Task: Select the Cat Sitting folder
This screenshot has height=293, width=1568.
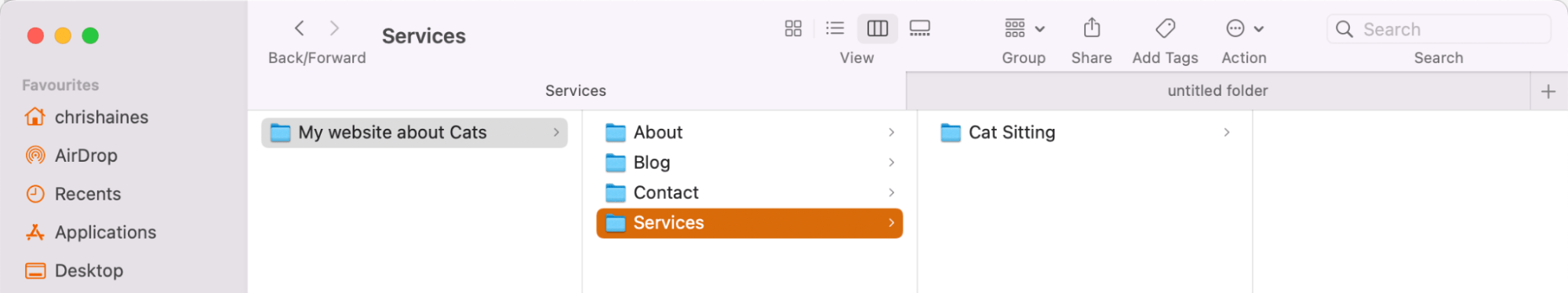Action: point(1086,133)
